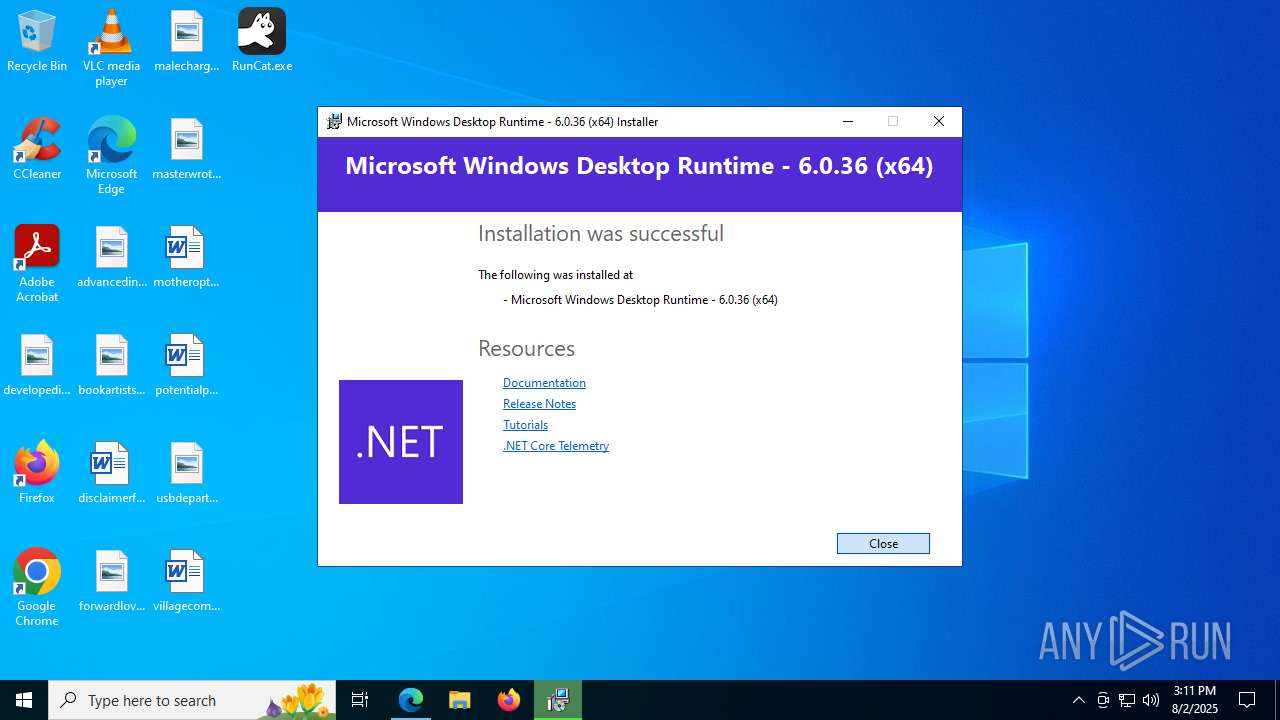
Task: Open the Recycle Bin desktop icon
Action: tap(37, 42)
